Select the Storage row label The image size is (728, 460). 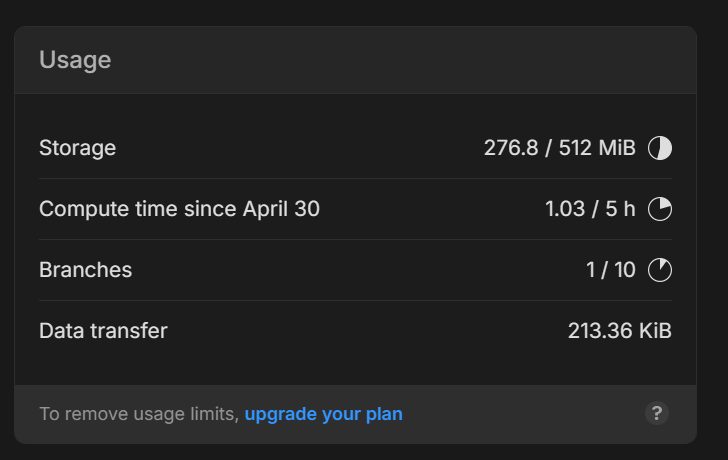77,148
